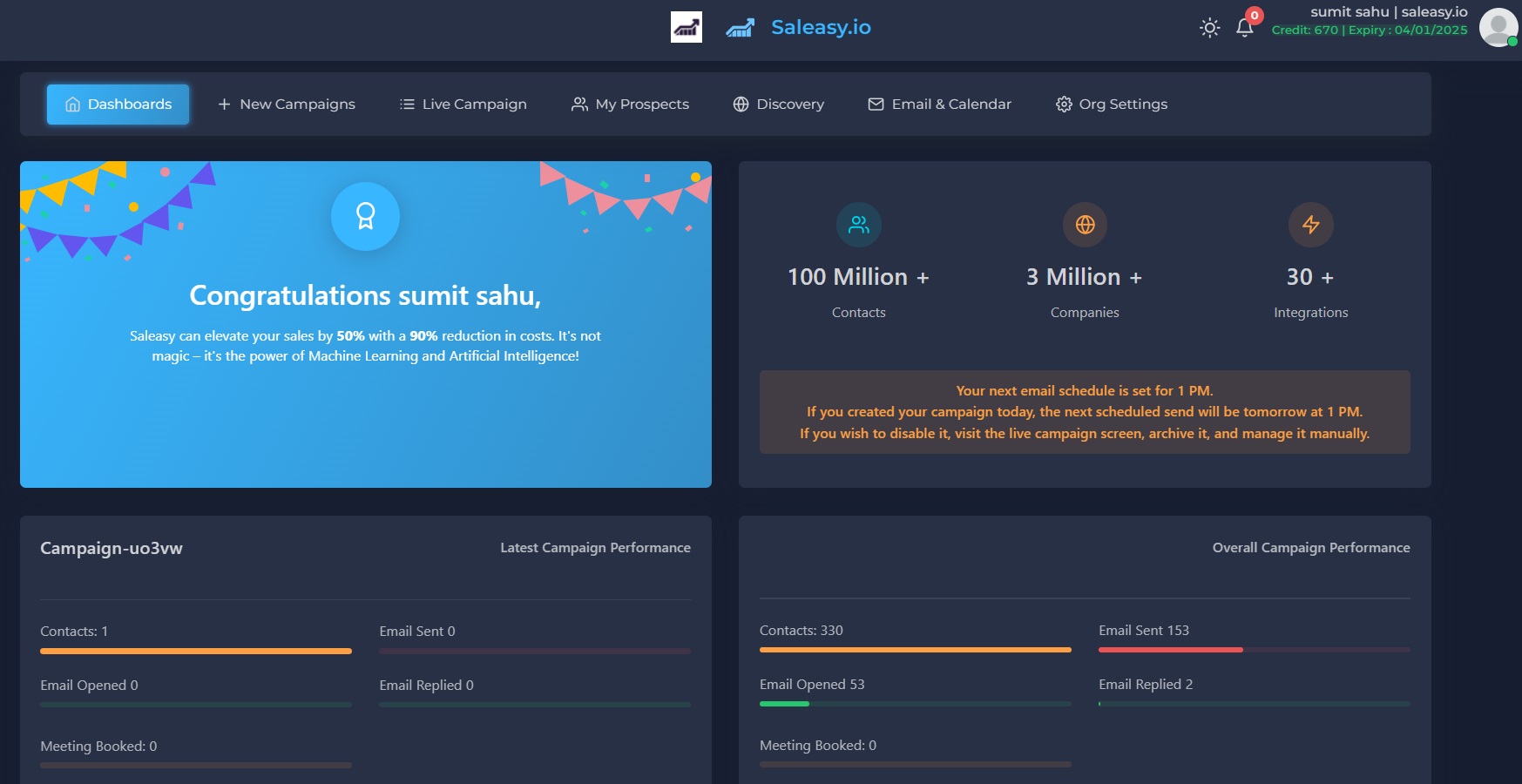The width and height of the screenshot is (1522, 784).
Task: Open the Dashboards tab
Action: pos(118,105)
